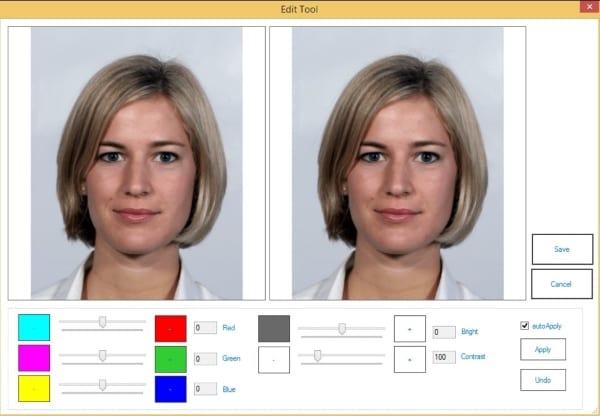Click the Apply button

[x=543, y=349]
